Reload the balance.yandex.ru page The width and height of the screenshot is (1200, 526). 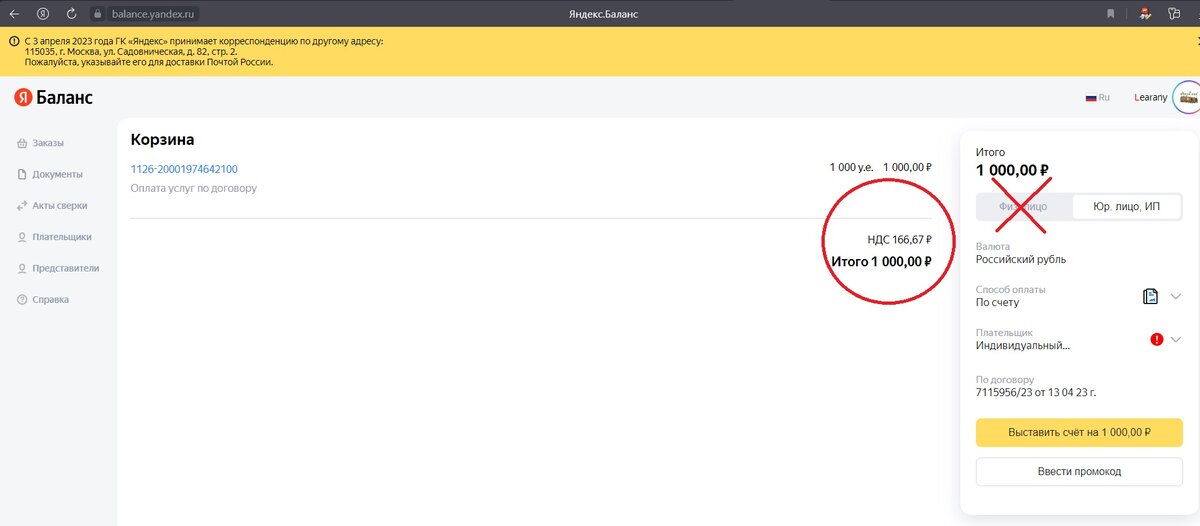click(71, 14)
